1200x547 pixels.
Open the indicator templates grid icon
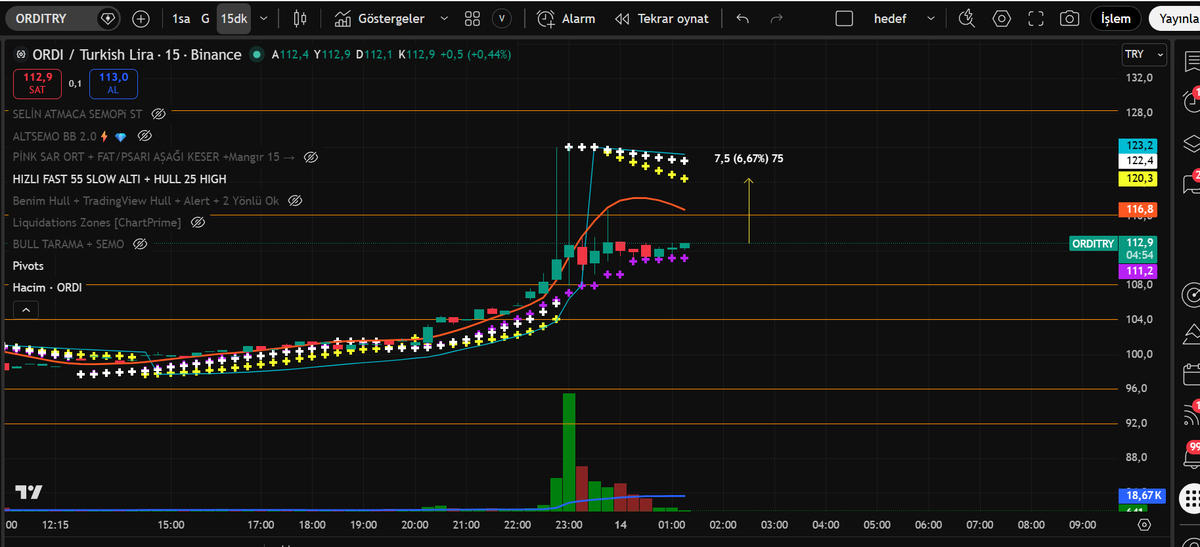473,18
